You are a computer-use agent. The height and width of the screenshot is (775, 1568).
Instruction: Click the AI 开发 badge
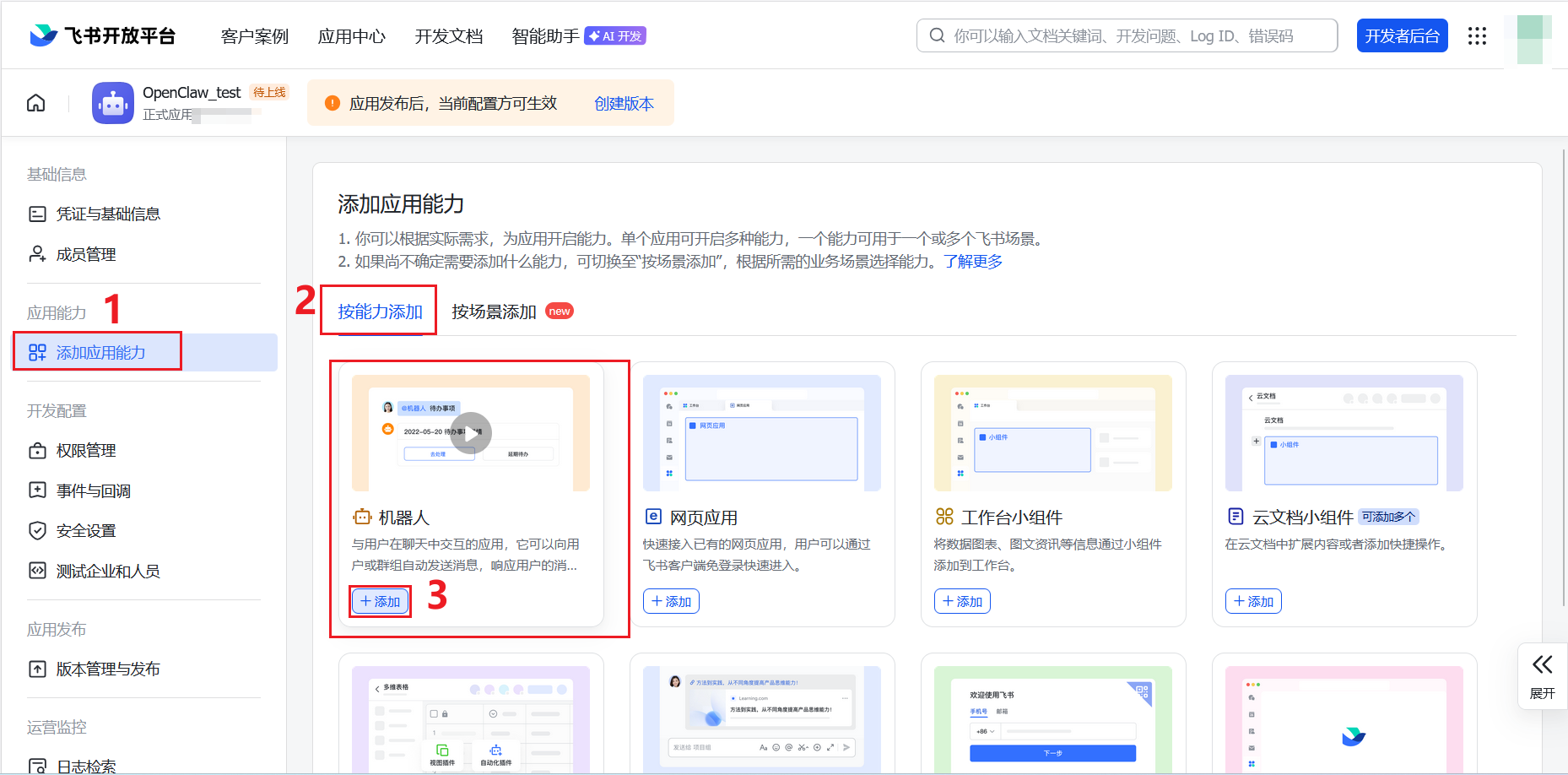coord(615,35)
